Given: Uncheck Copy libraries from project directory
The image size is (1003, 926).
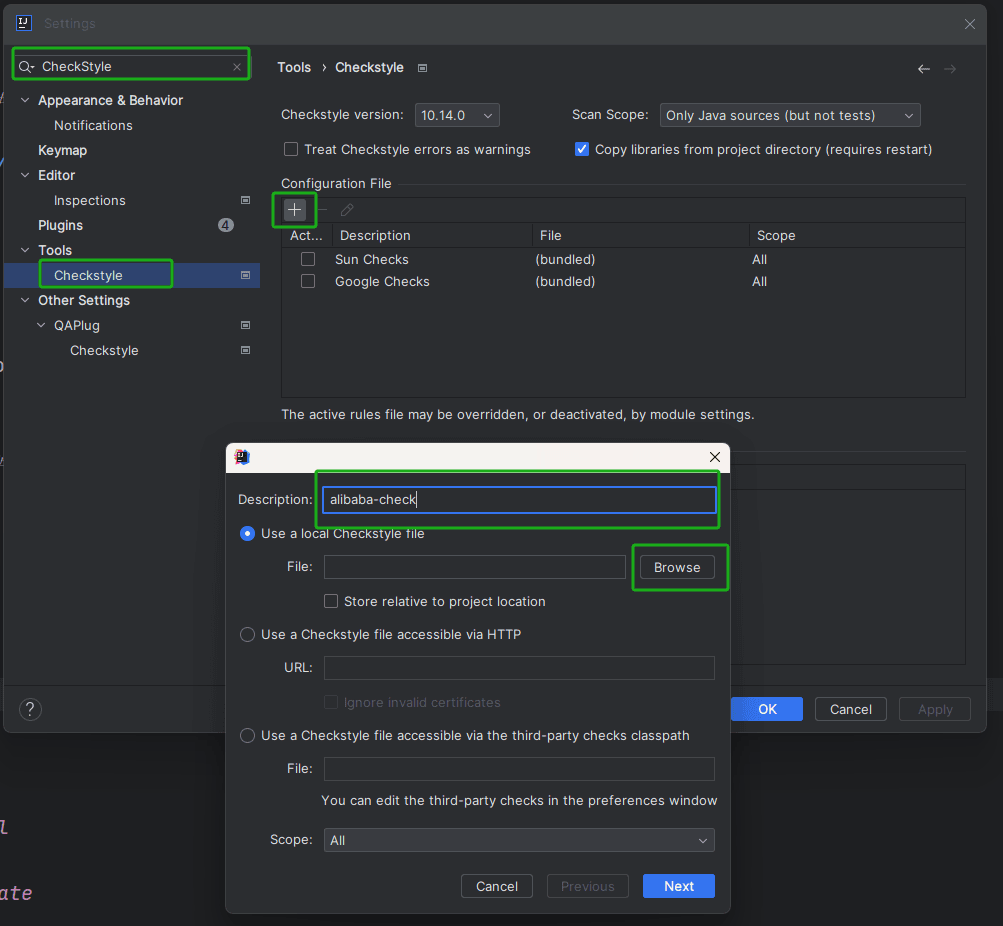Looking at the screenshot, I should point(582,149).
